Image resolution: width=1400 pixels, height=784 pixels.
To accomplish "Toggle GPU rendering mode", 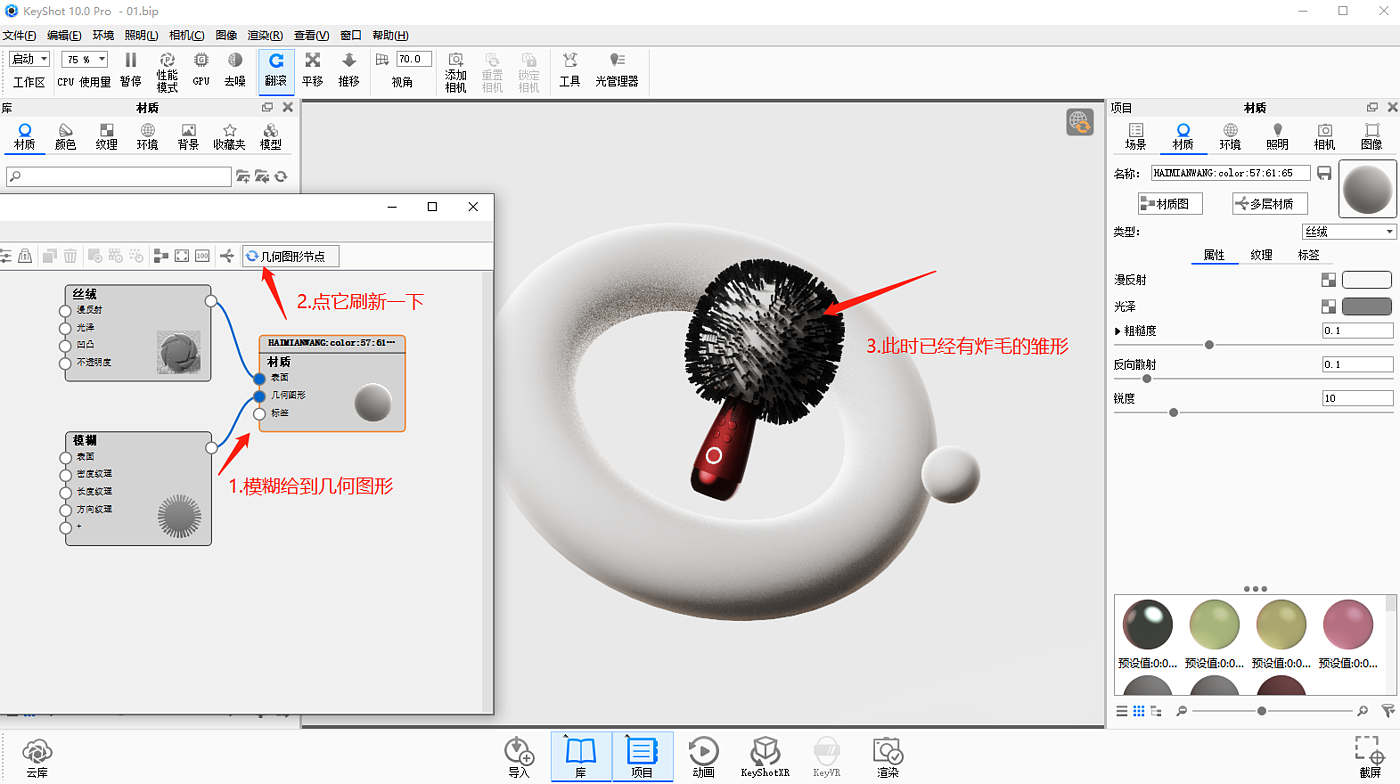I will click(x=201, y=69).
